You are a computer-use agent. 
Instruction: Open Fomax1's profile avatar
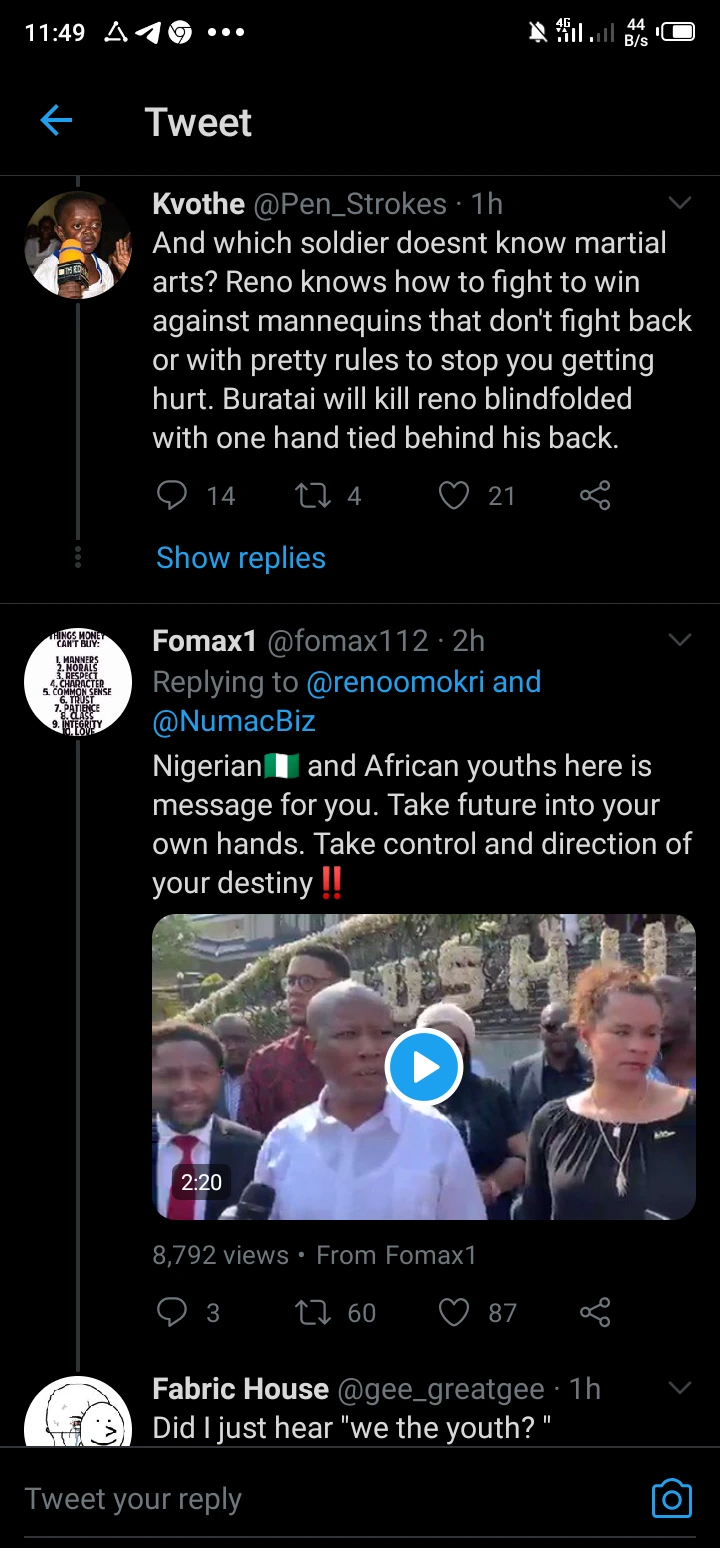tap(78, 682)
